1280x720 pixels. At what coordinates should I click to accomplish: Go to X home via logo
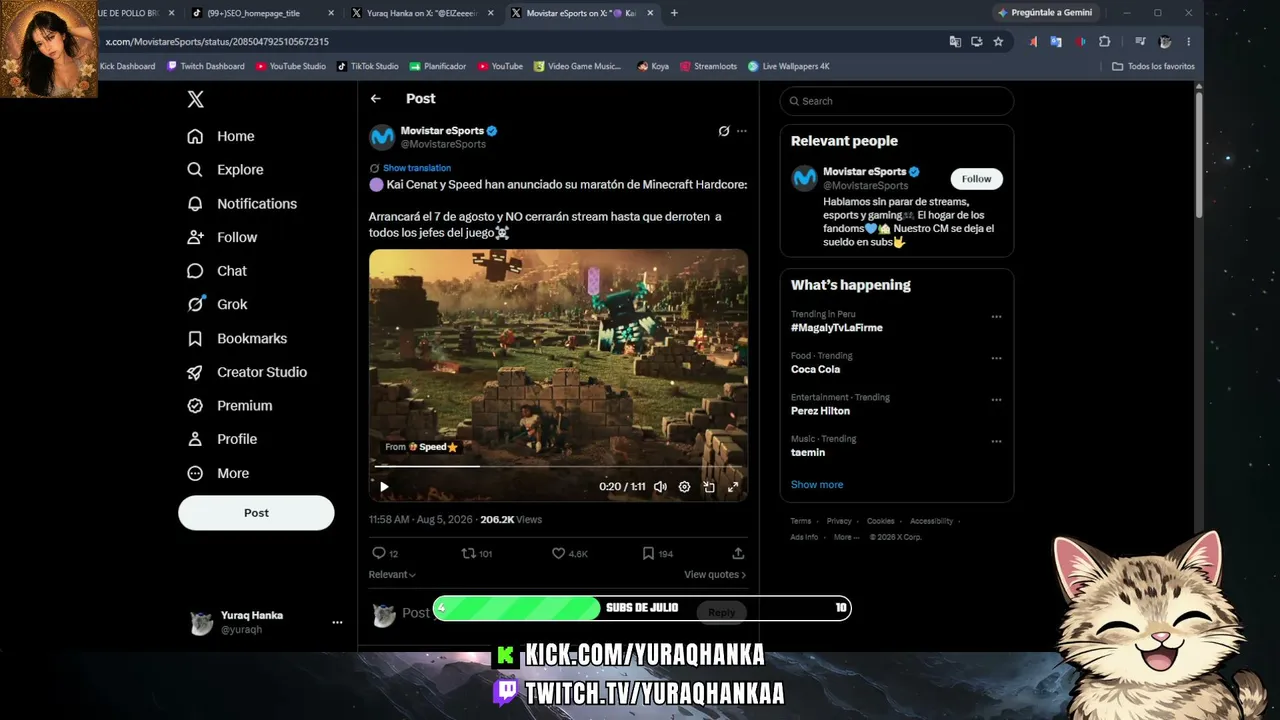tap(196, 99)
